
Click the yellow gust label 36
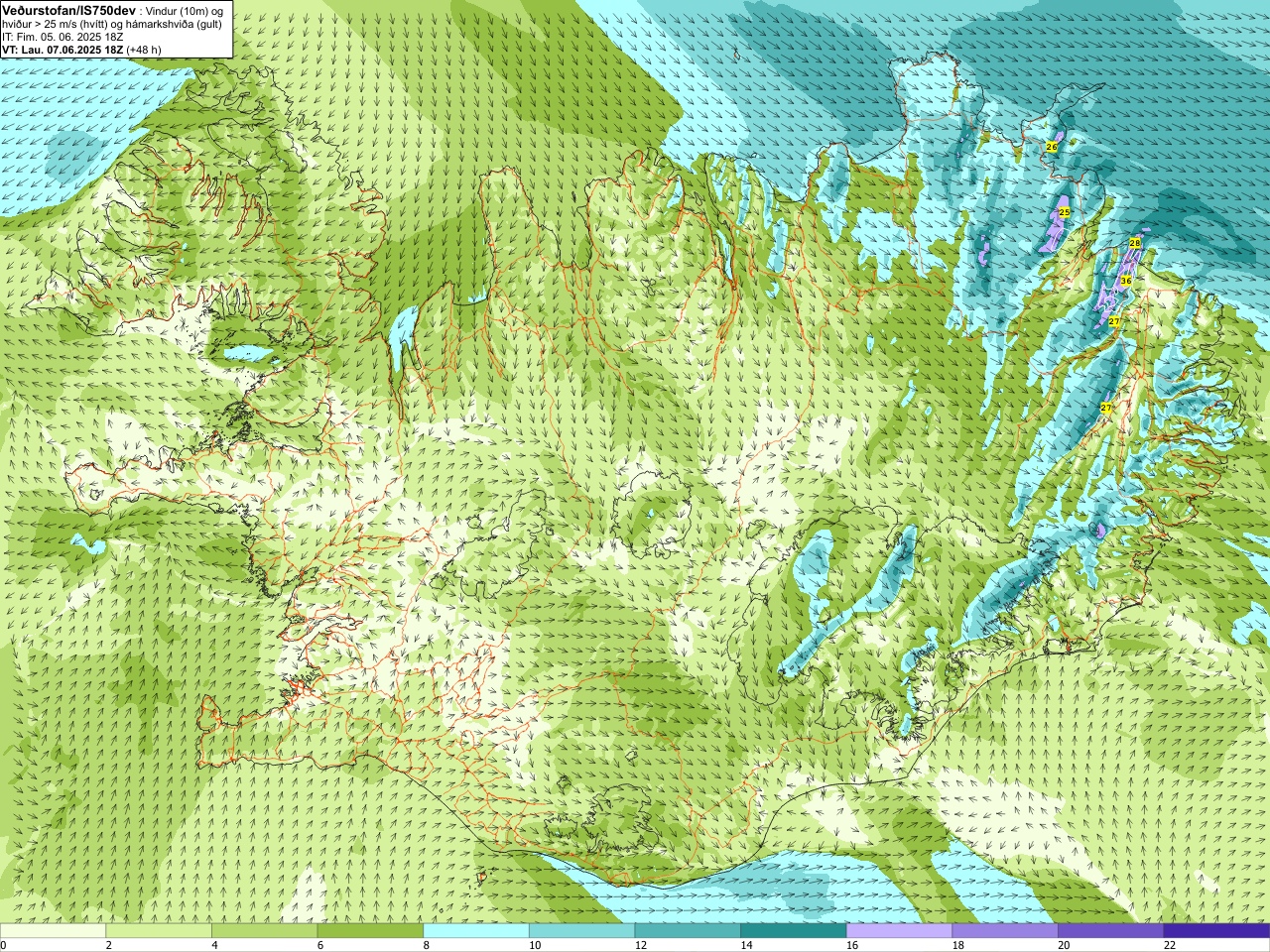click(x=1125, y=281)
